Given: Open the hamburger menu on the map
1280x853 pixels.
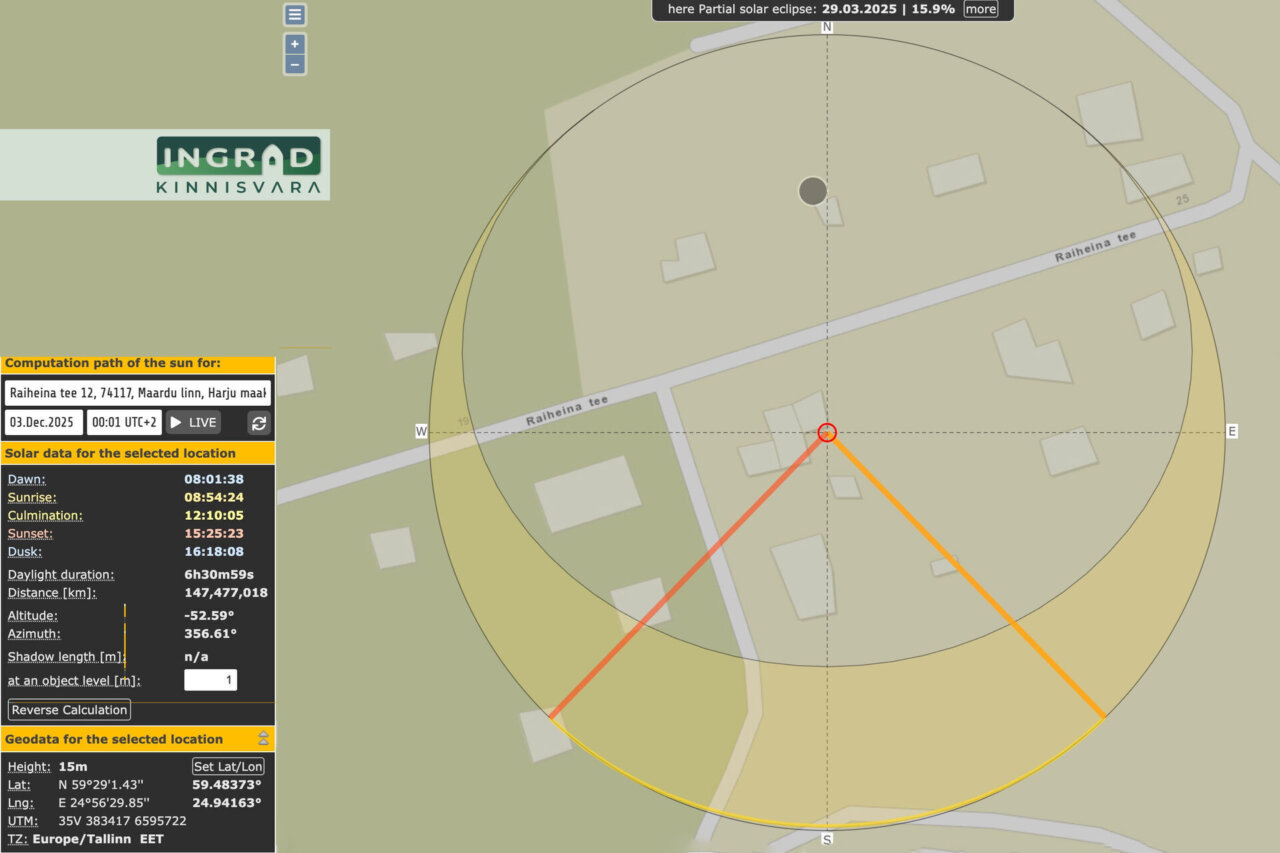Looking at the screenshot, I should tap(294, 14).
